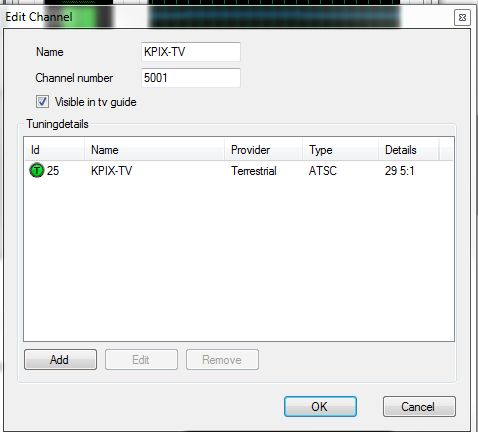Click Add to create tuning detail
The height and width of the screenshot is (432, 478).
pos(60,360)
